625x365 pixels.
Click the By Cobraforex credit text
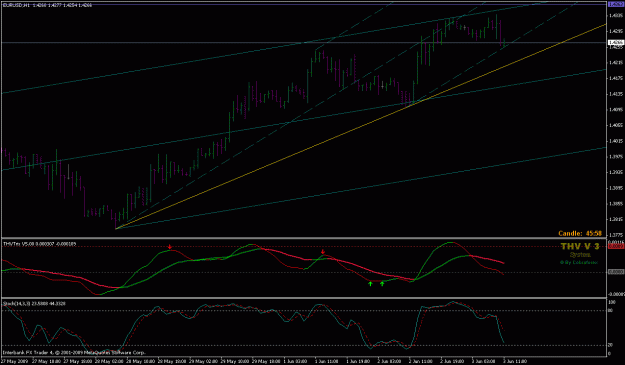point(579,263)
